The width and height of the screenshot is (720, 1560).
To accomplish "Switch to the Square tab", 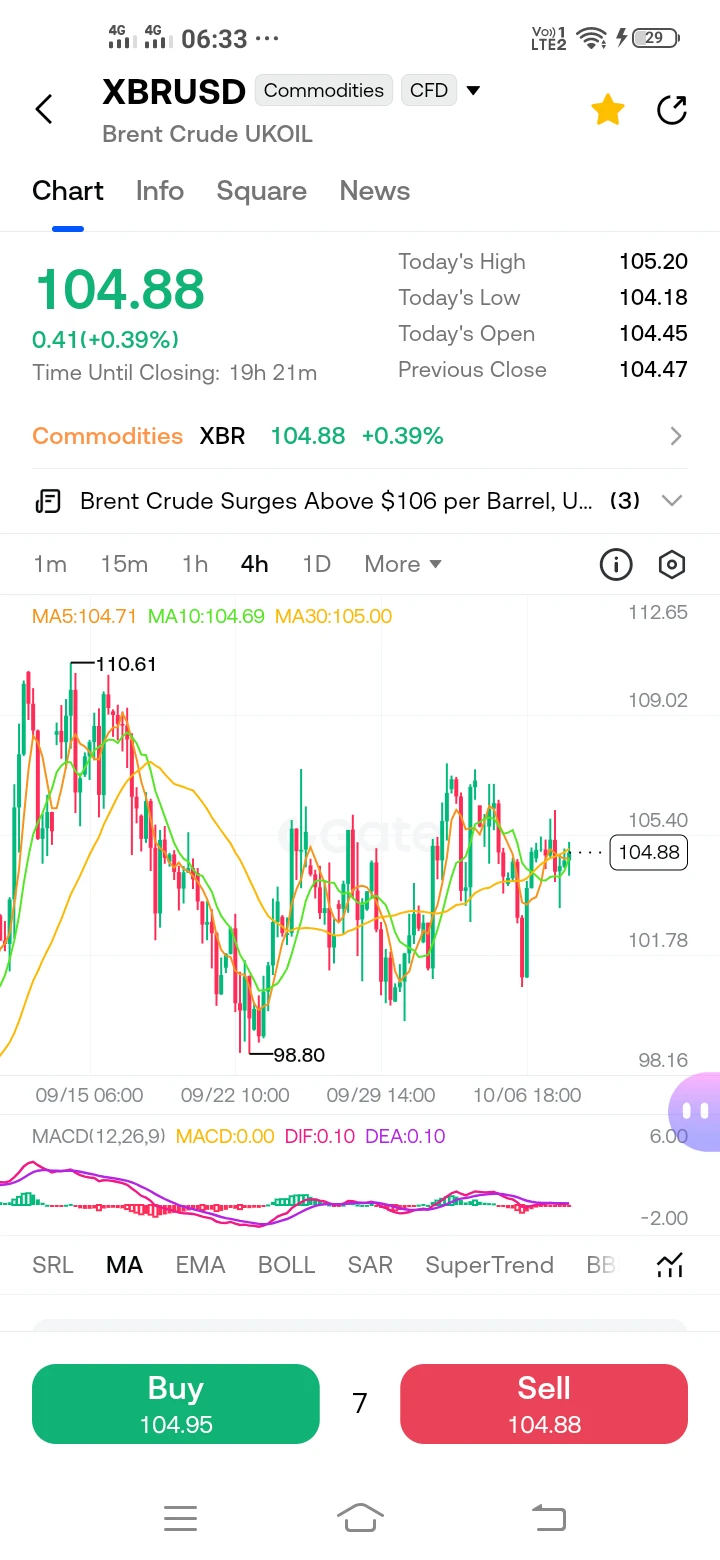I will pyautogui.click(x=262, y=191).
